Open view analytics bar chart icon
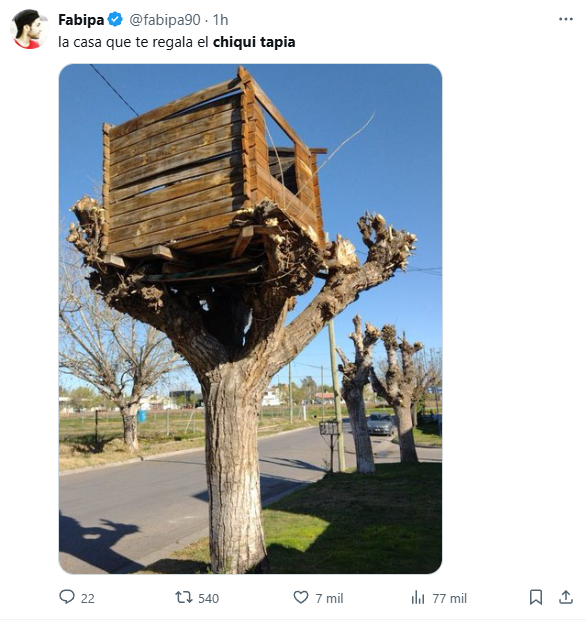This screenshot has height=621, width=586. pos(418,597)
